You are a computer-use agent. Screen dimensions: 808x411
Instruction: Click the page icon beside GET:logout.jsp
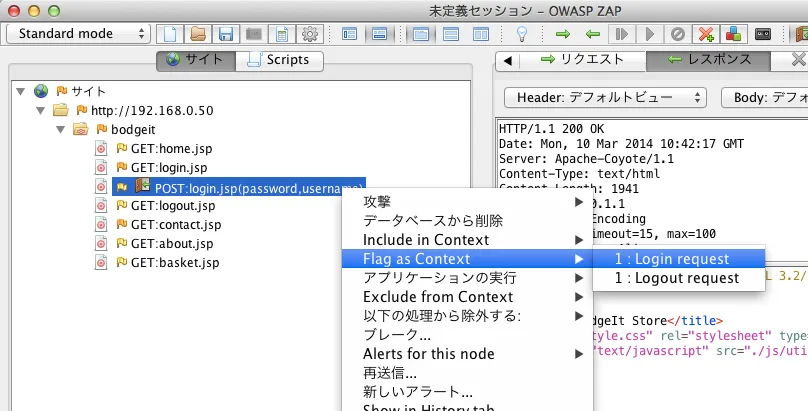[x=101, y=206]
